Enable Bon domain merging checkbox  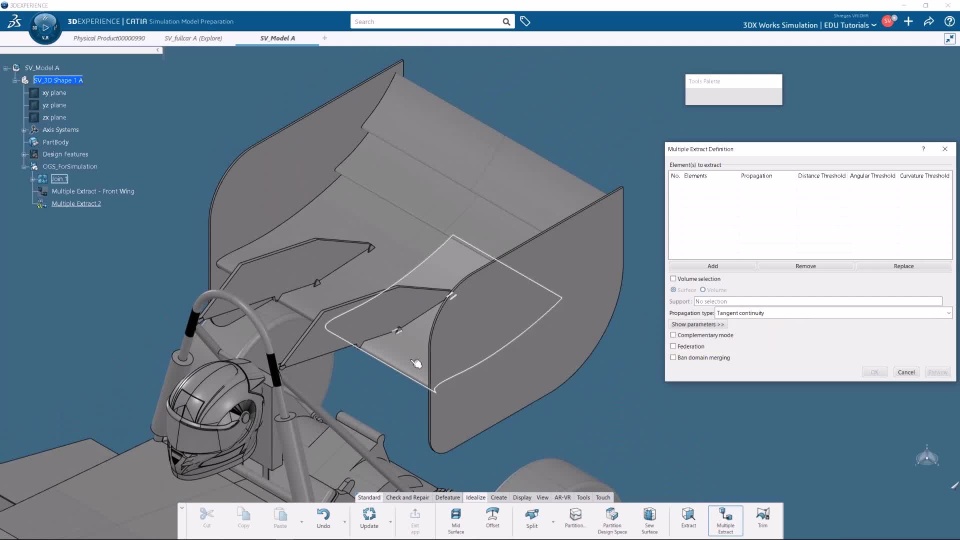(x=673, y=357)
